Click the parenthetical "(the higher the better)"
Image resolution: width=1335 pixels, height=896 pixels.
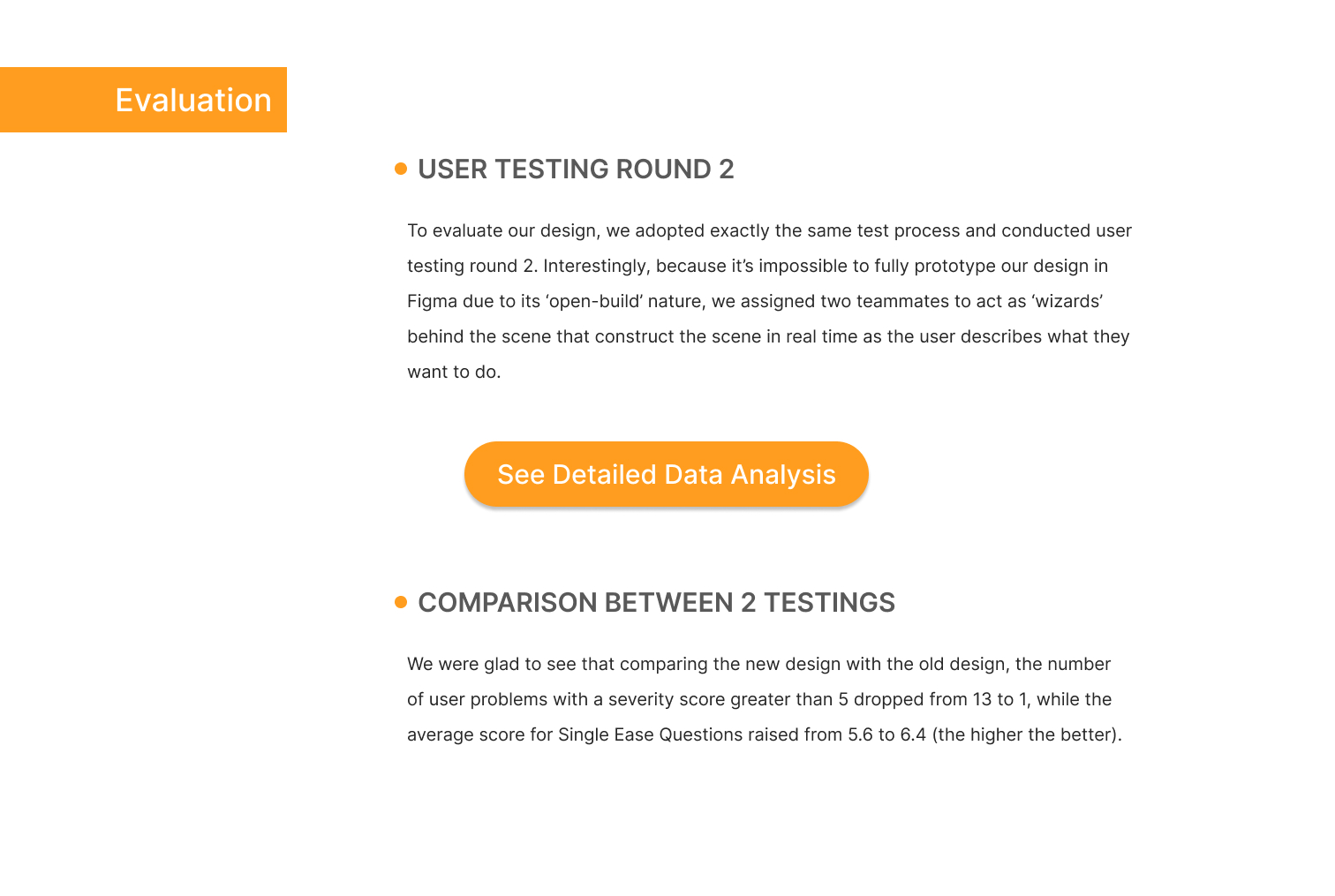click(1026, 734)
